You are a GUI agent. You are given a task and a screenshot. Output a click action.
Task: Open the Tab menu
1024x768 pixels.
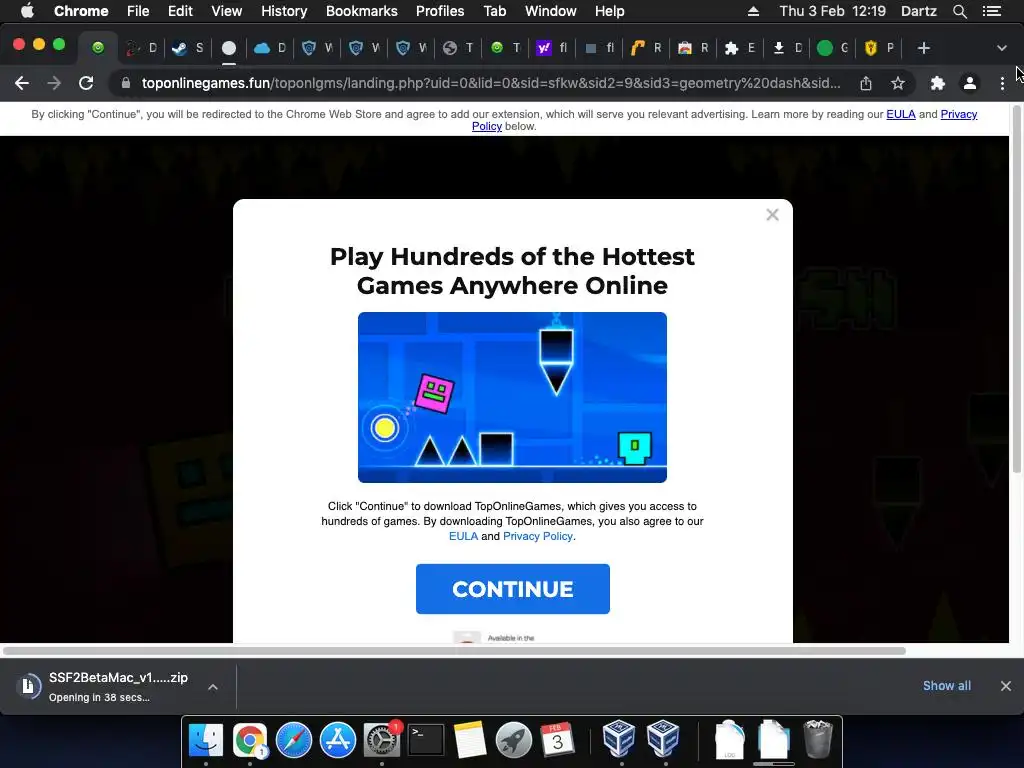pyautogui.click(x=494, y=11)
